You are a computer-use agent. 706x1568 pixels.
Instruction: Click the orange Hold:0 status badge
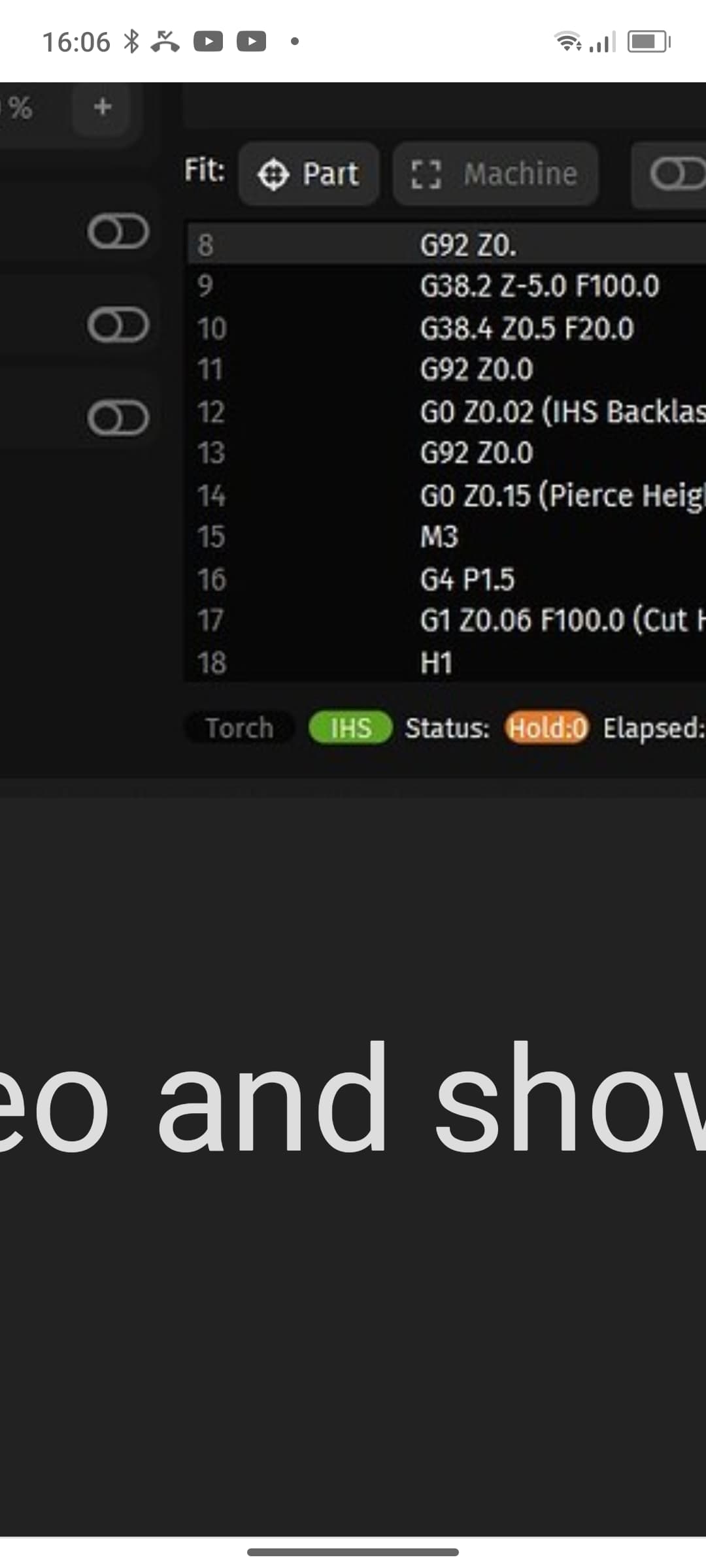click(x=547, y=728)
